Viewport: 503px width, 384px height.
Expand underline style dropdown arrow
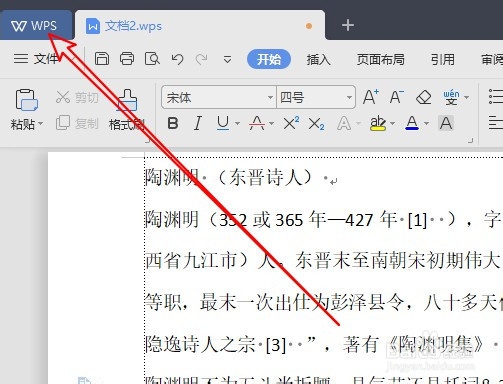click(237, 124)
